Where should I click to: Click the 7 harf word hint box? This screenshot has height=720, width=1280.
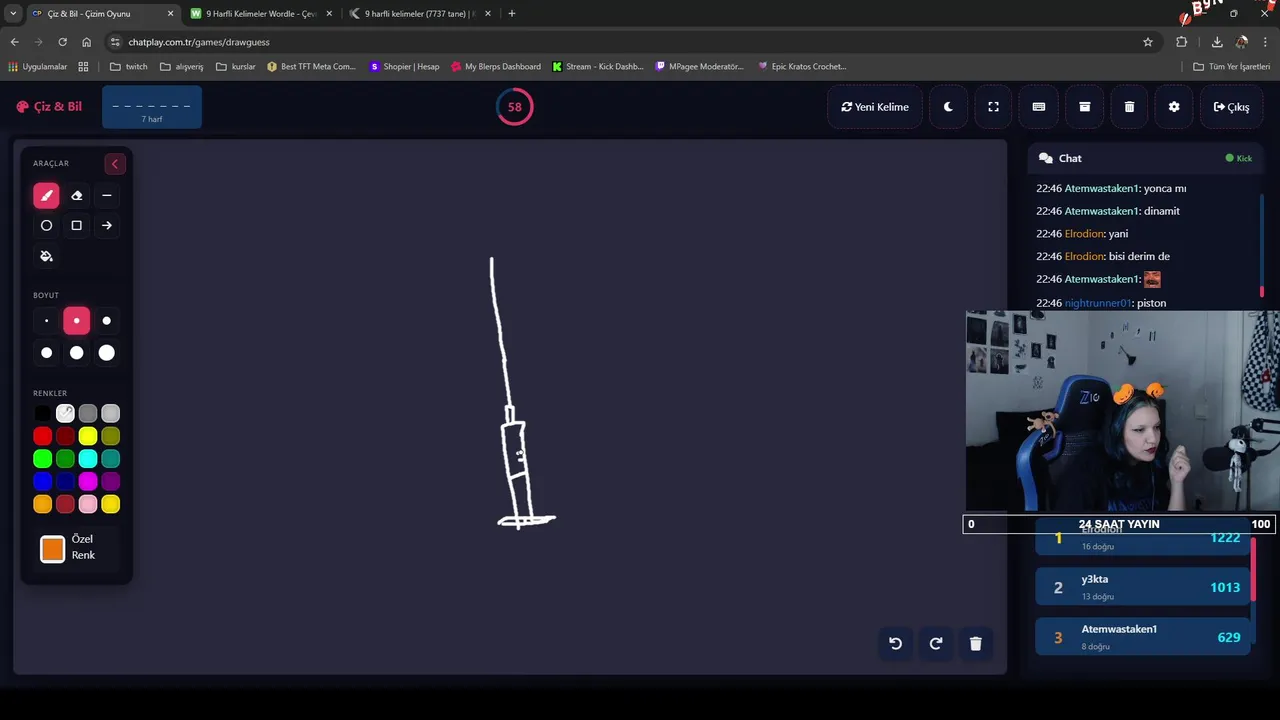[152, 107]
